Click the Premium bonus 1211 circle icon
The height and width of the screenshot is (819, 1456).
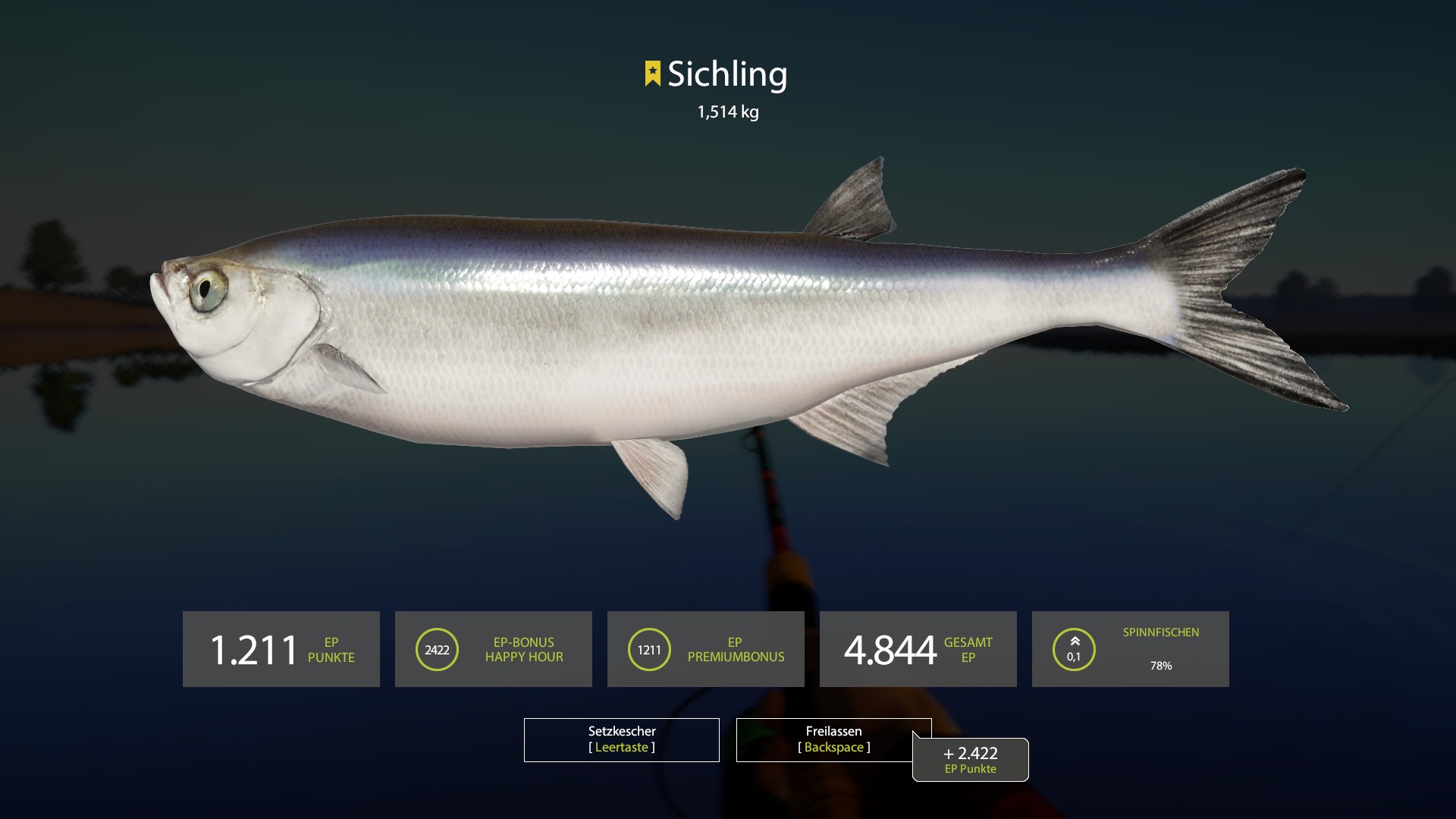pyautogui.click(x=649, y=649)
